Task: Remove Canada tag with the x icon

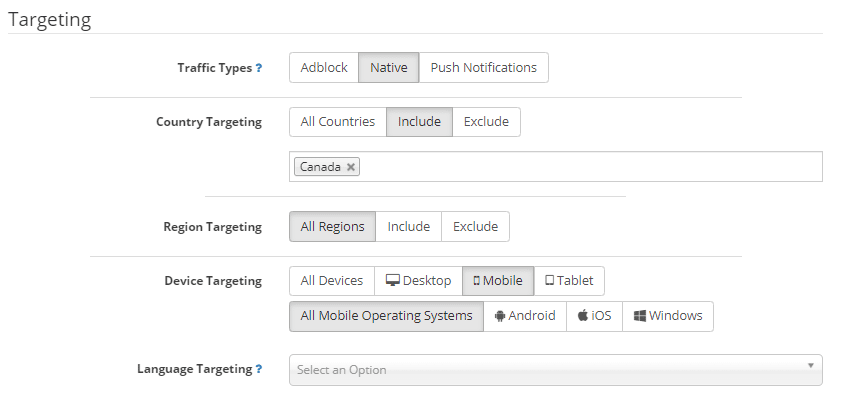Action: pyautogui.click(x=350, y=167)
